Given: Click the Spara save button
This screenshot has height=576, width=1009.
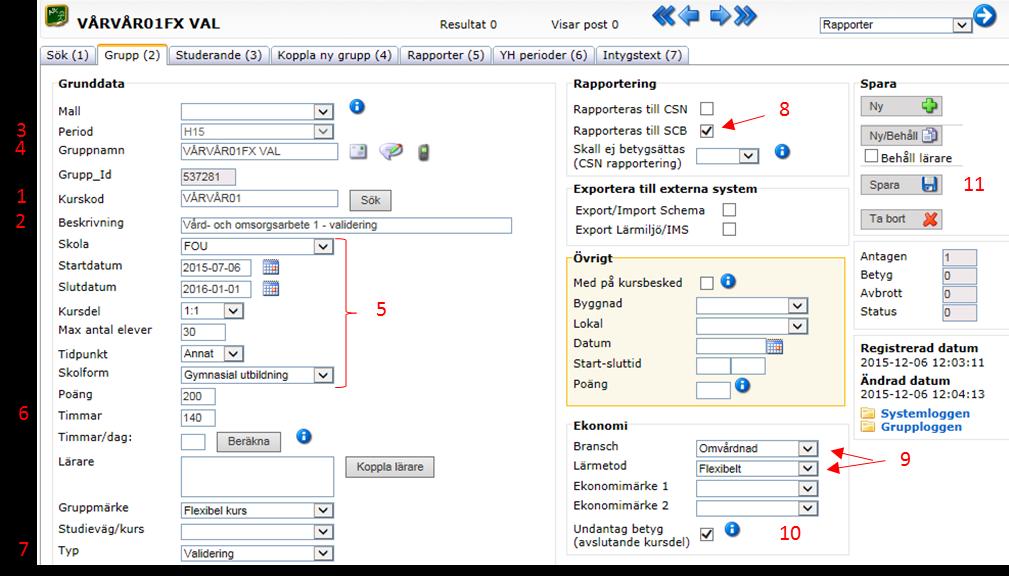Looking at the screenshot, I should tap(902, 185).
